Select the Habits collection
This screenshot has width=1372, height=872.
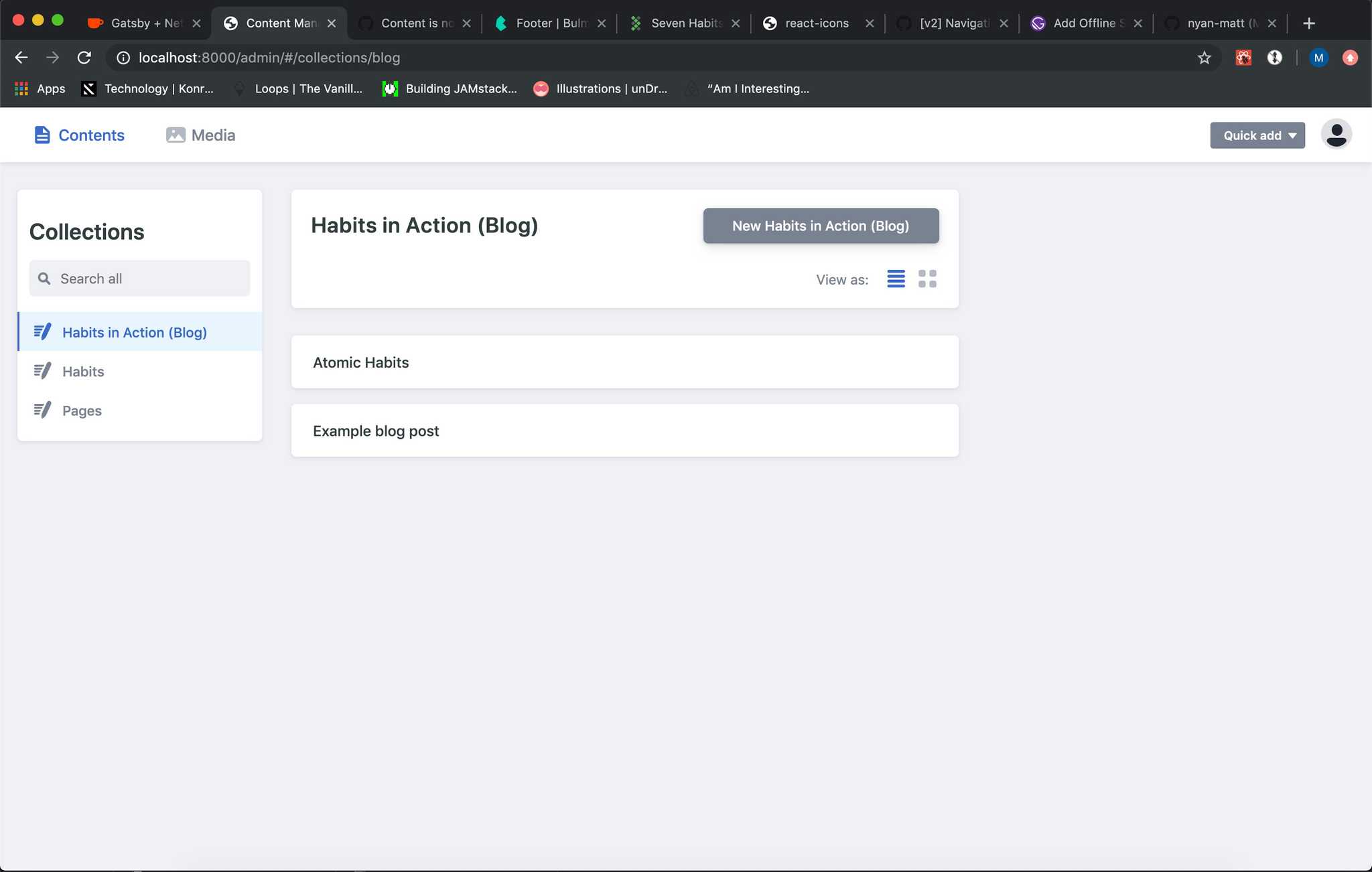[x=140, y=371]
